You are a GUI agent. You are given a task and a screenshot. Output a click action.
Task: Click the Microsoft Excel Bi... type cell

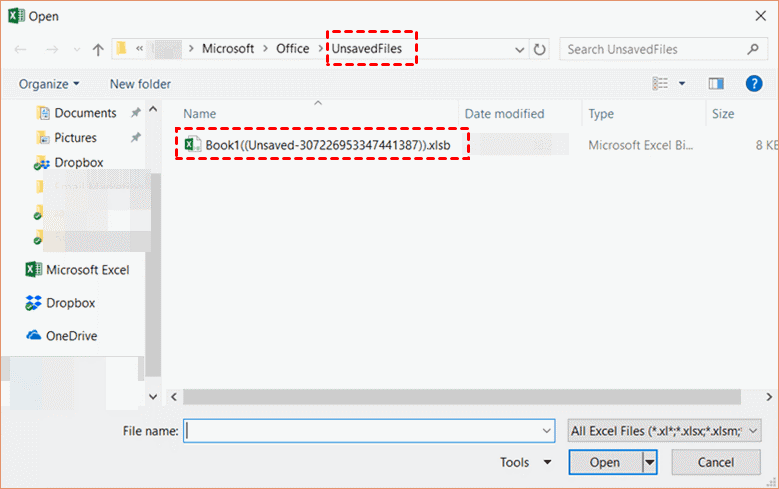point(640,145)
